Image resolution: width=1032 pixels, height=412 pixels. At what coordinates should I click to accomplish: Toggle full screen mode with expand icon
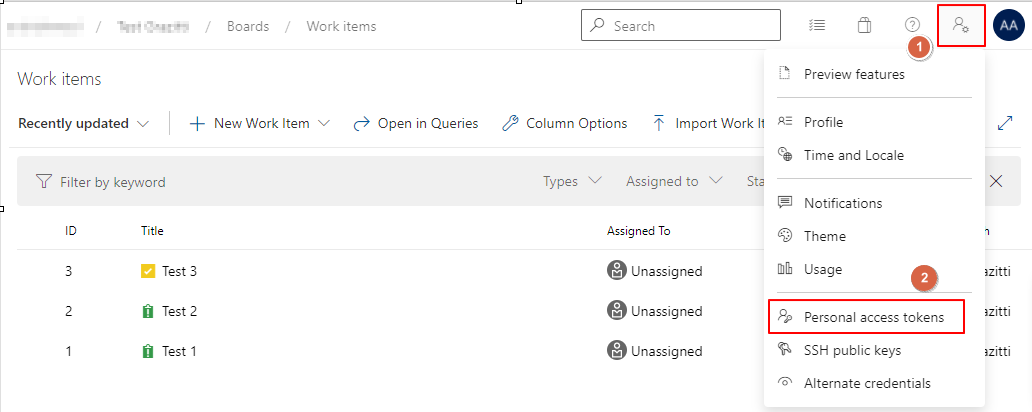[x=1005, y=123]
